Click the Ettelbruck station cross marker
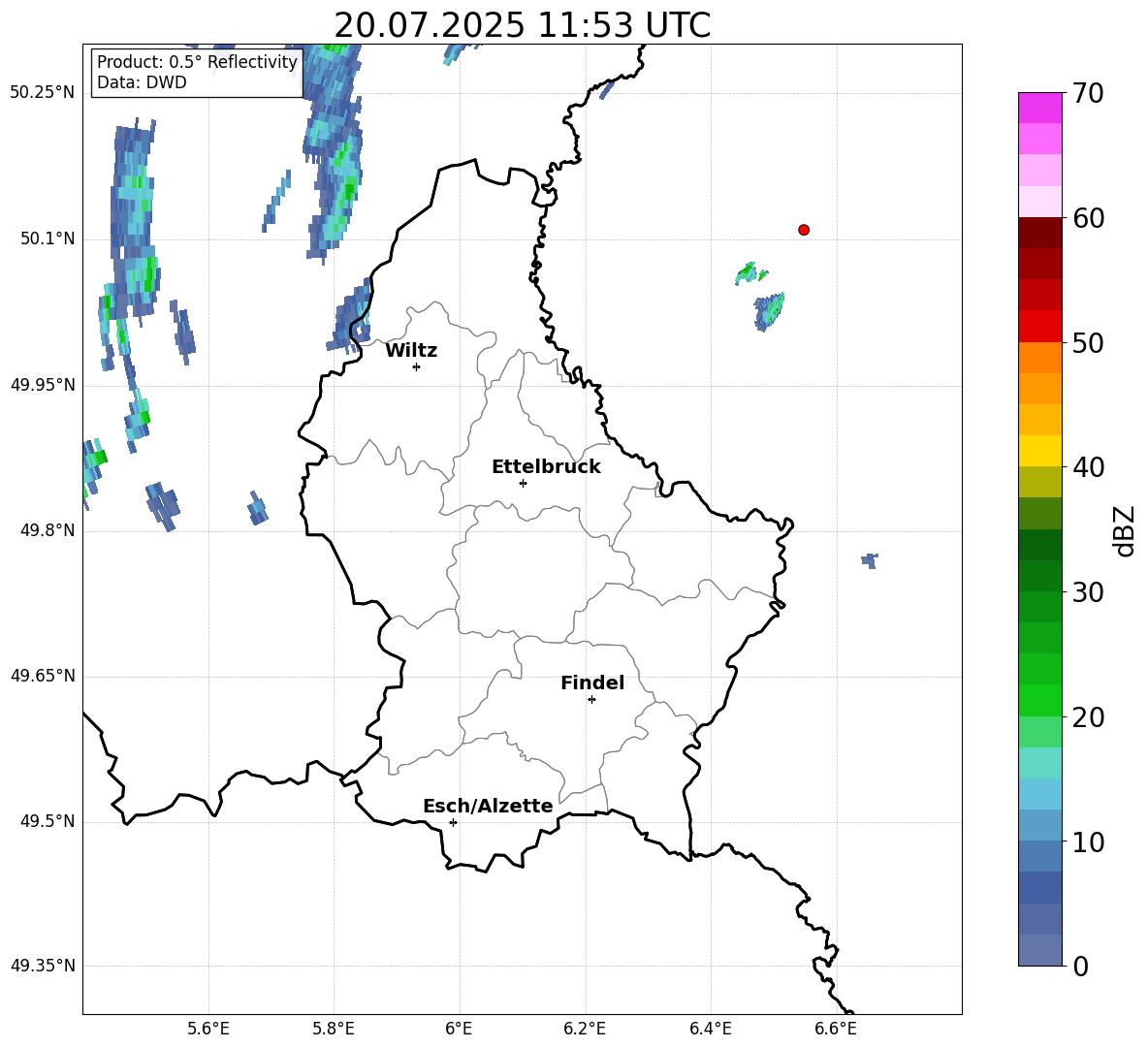This screenshot has width=1148, height=1048. point(523,483)
